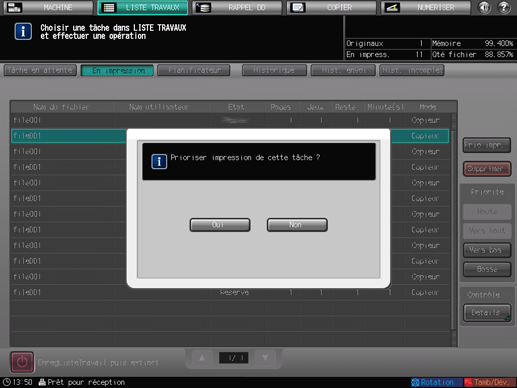Go to the COPIER tab
517x388 pixels.
331,7
